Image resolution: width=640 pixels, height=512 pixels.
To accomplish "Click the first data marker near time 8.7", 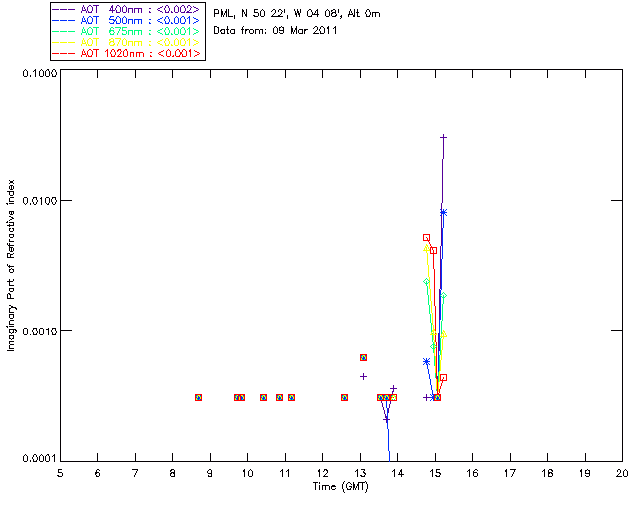I will [198, 398].
